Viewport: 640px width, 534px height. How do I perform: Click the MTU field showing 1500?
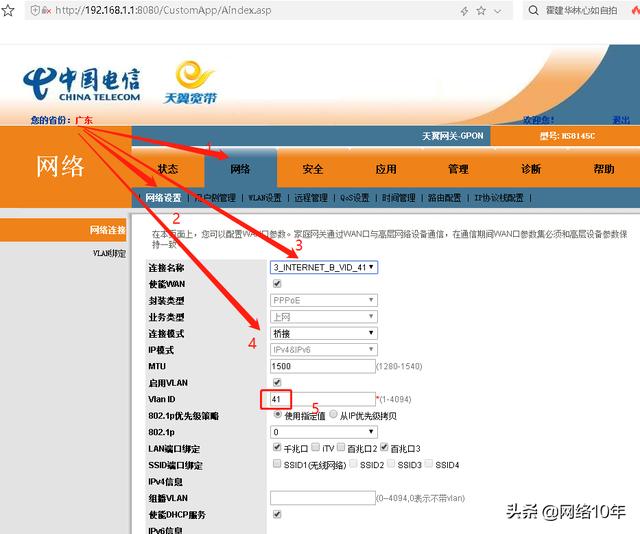click(323, 366)
